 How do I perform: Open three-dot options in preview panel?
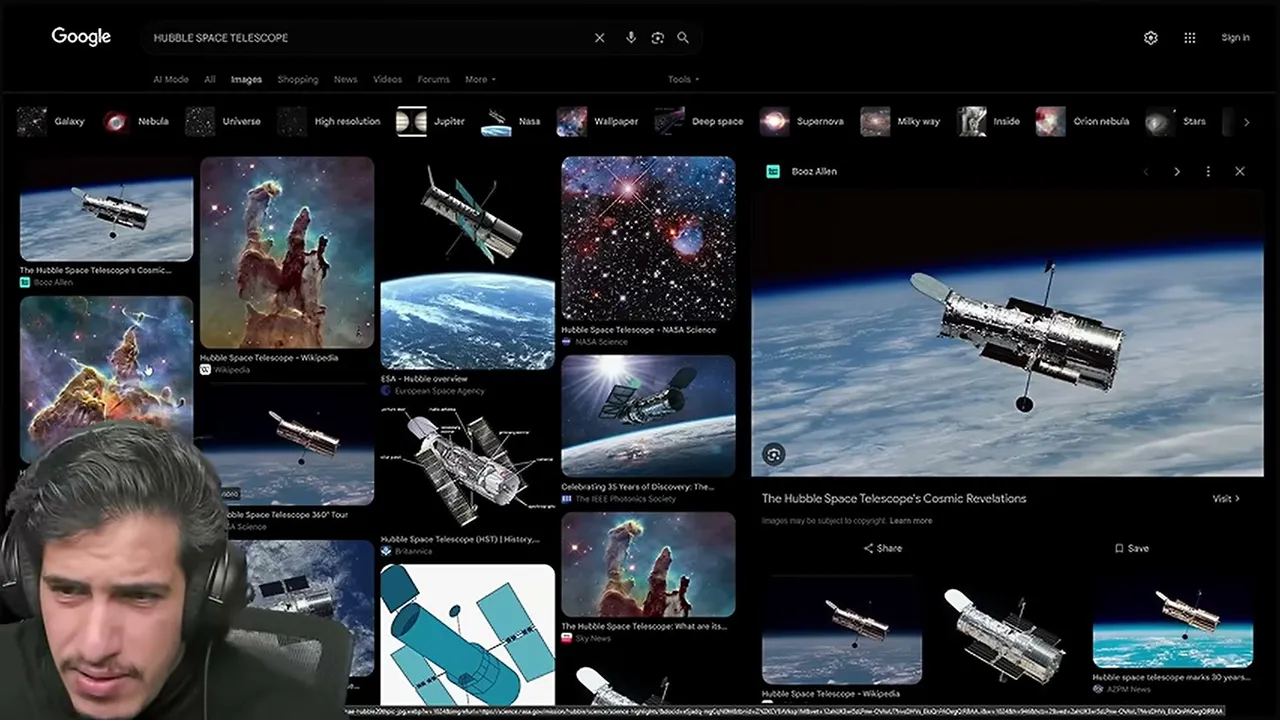point(1208,172)
